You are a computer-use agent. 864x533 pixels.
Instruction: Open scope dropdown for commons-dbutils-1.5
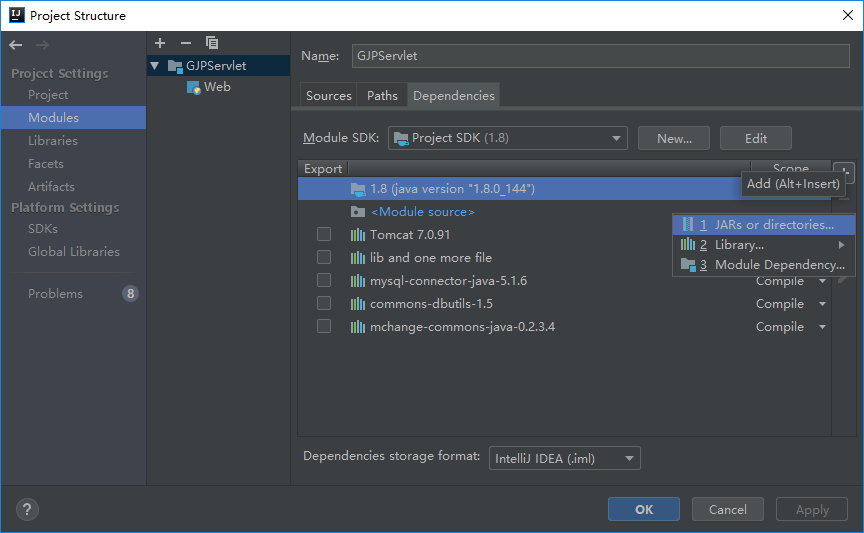pyautogui.click(x=822, y=304)
